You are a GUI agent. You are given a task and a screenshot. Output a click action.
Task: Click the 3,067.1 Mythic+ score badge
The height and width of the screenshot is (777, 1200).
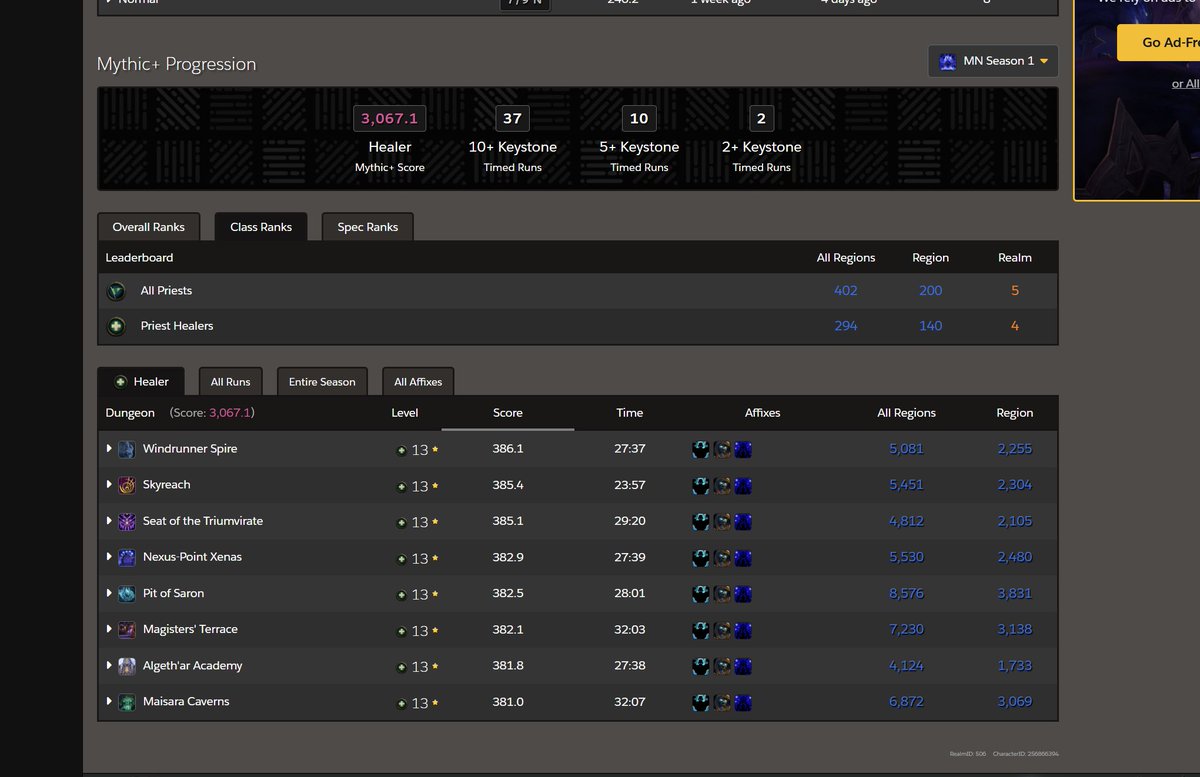click(389, 118)
